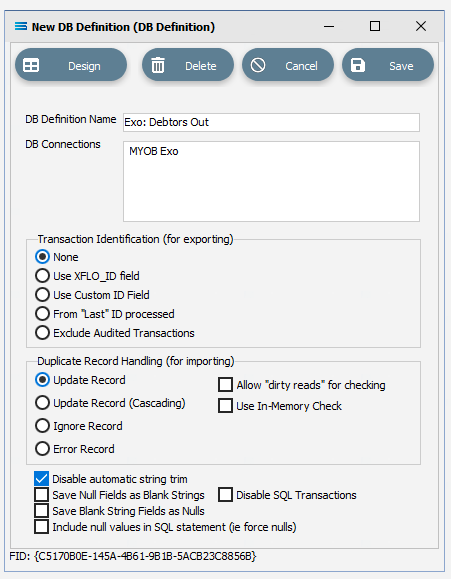Image resolution: width=451 pixels, height=579 pixels.
Task: Click the DB Definition Name field
Action: [x=271, y=122]
